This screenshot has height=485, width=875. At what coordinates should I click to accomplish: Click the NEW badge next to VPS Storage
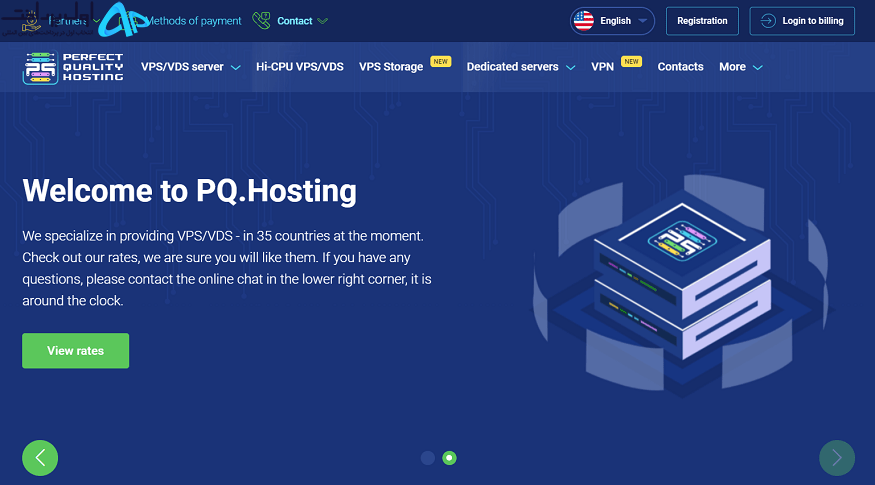click(x=441, y=61)
